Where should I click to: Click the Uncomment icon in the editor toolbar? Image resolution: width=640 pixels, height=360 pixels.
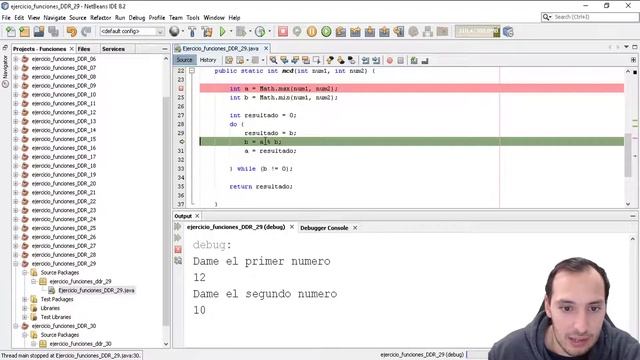click(x=425, y=60)
